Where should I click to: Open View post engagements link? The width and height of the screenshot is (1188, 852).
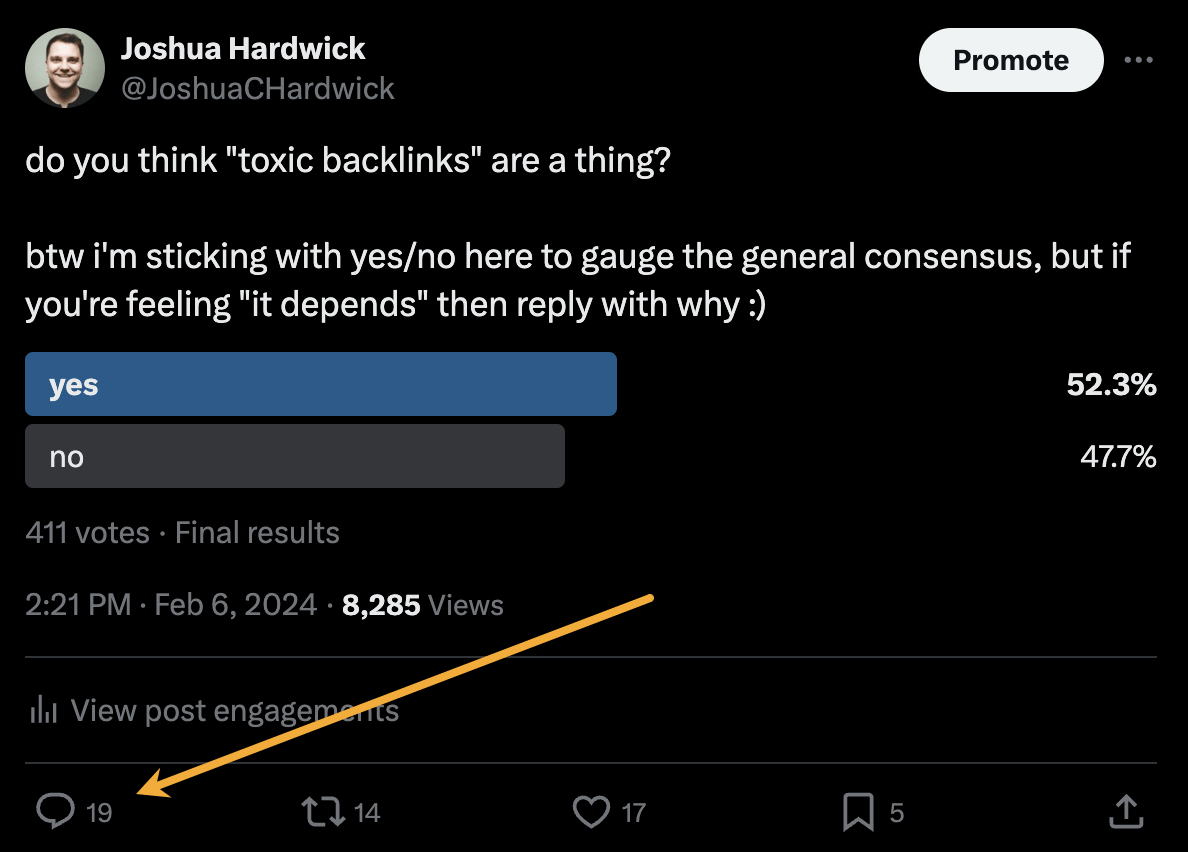point(235,711)
